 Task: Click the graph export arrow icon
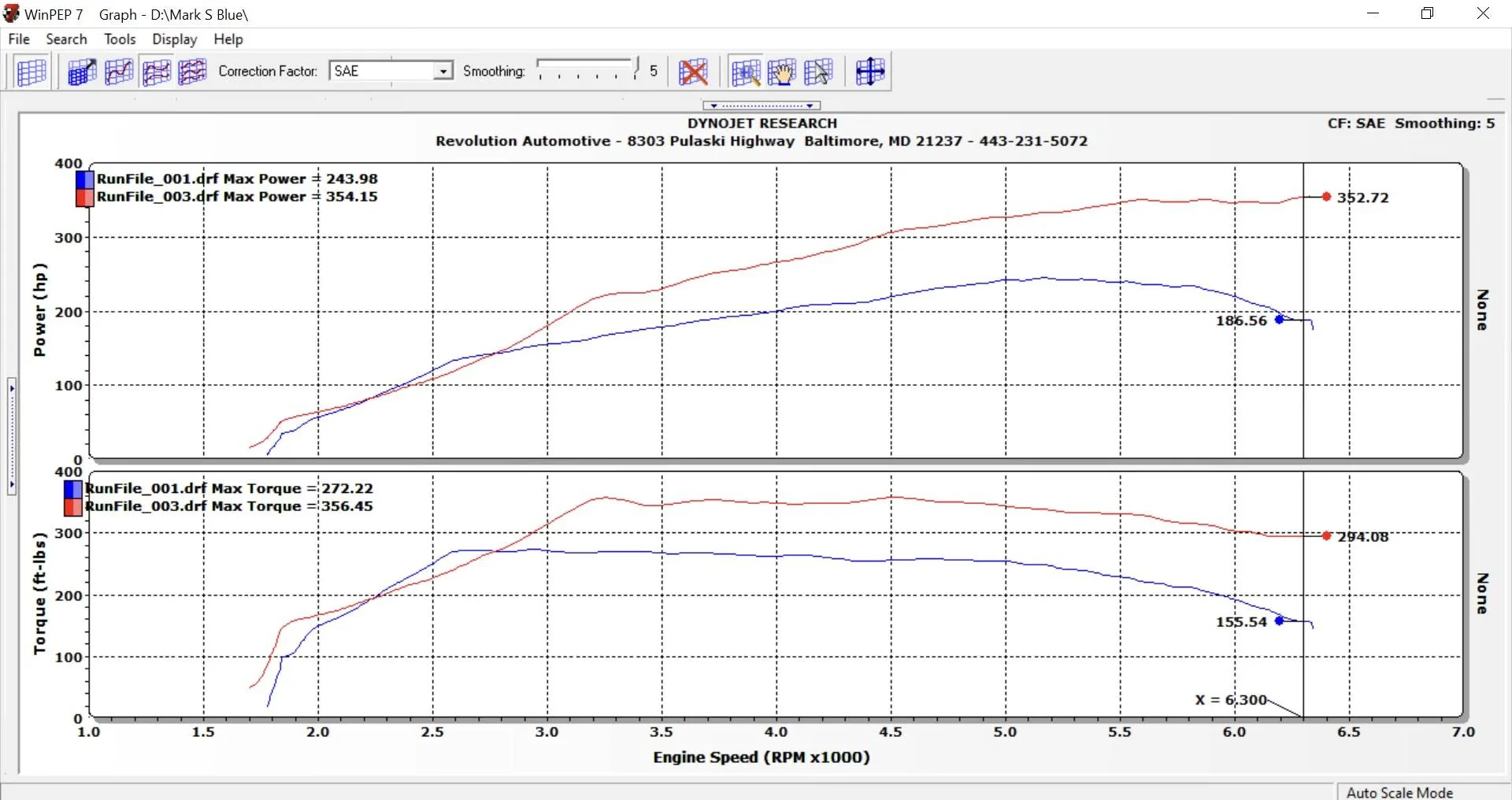82,72
